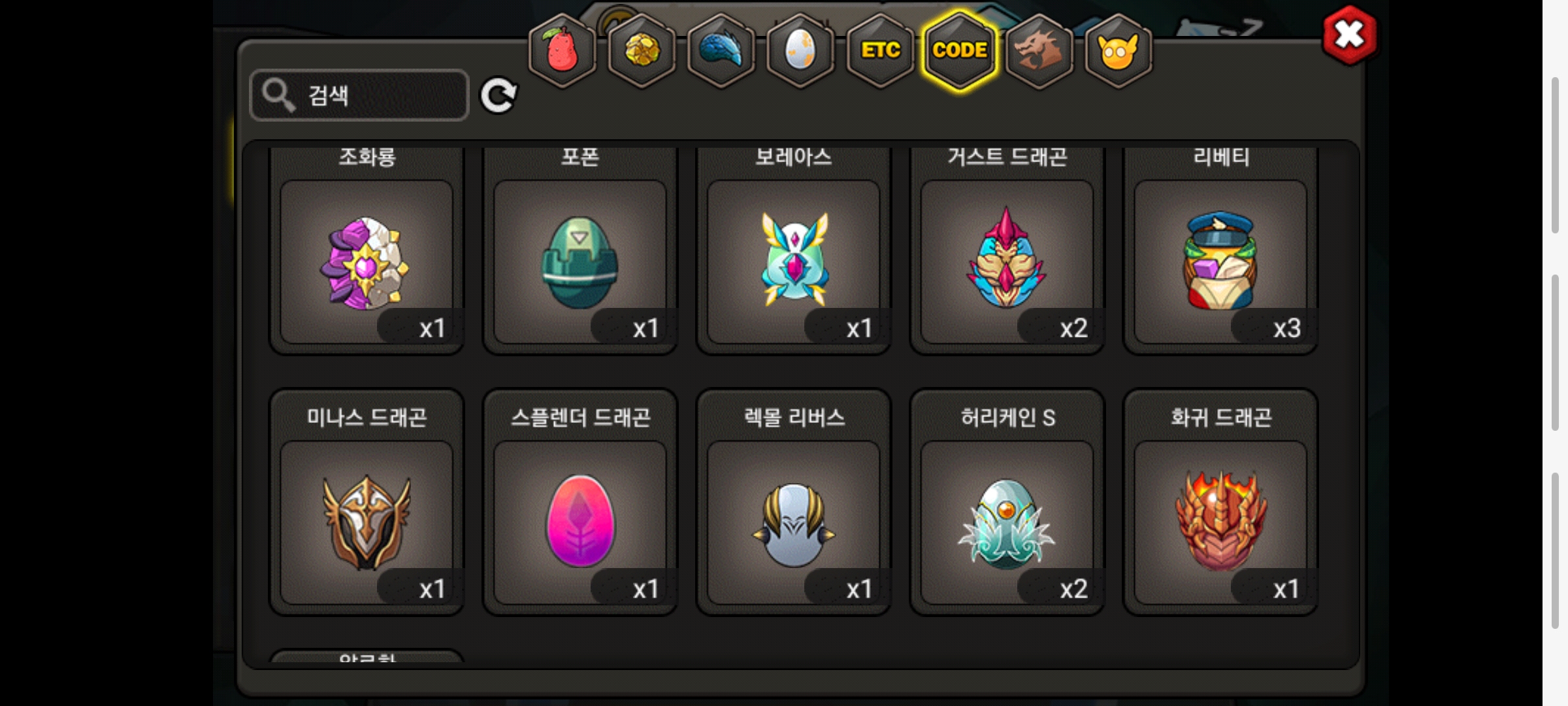Choose the pink 스플렌더 드래곤 egg

click(580, 502)
